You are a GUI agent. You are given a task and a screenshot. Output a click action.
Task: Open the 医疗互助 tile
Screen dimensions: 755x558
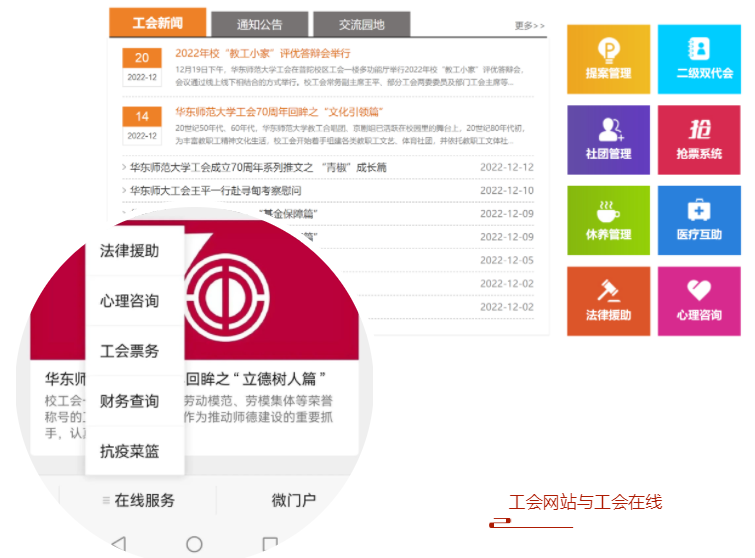click(699, 221)
